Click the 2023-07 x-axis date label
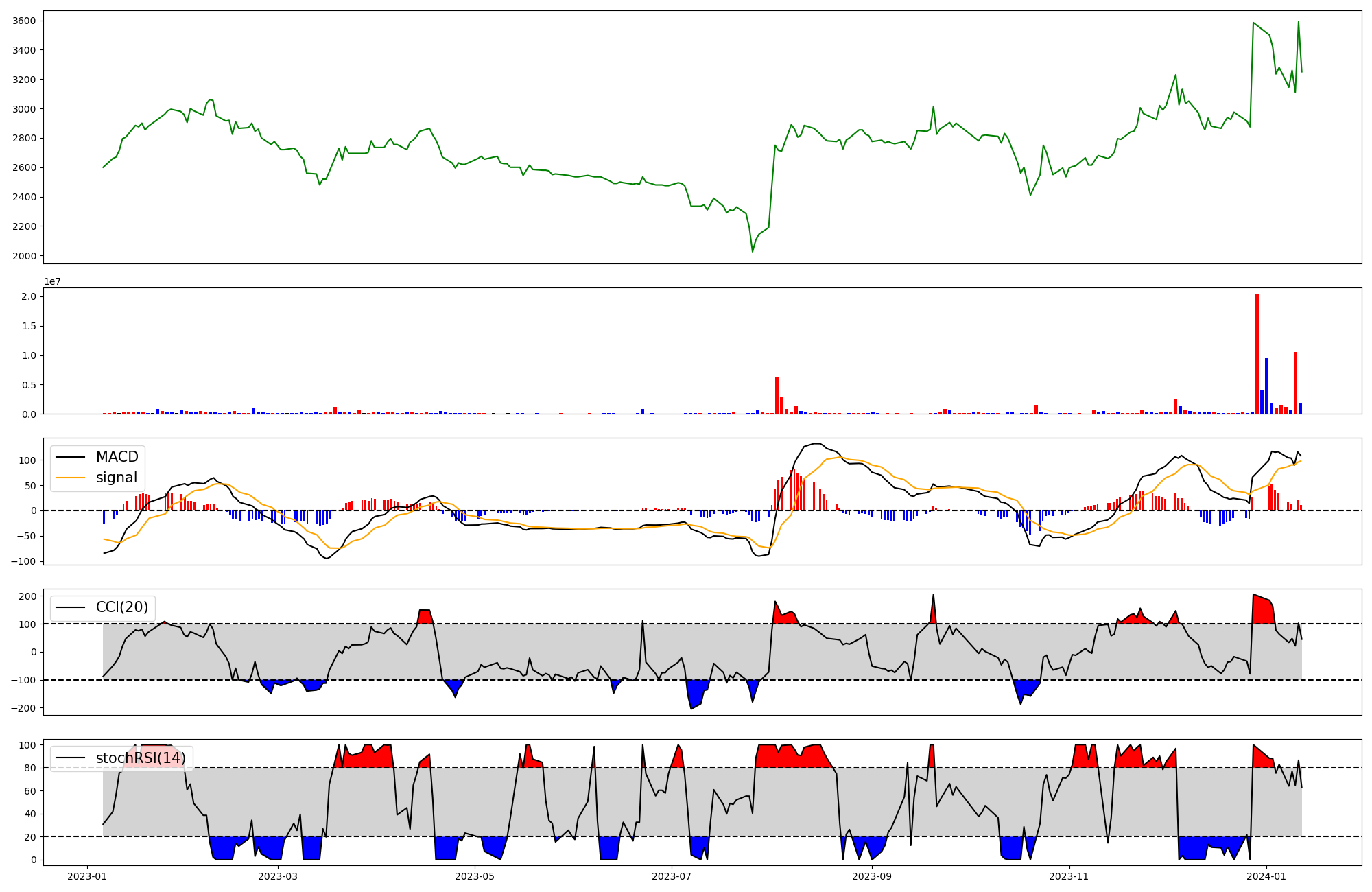The width and height of the screenshot is (1372, 892). click(671, 876)
